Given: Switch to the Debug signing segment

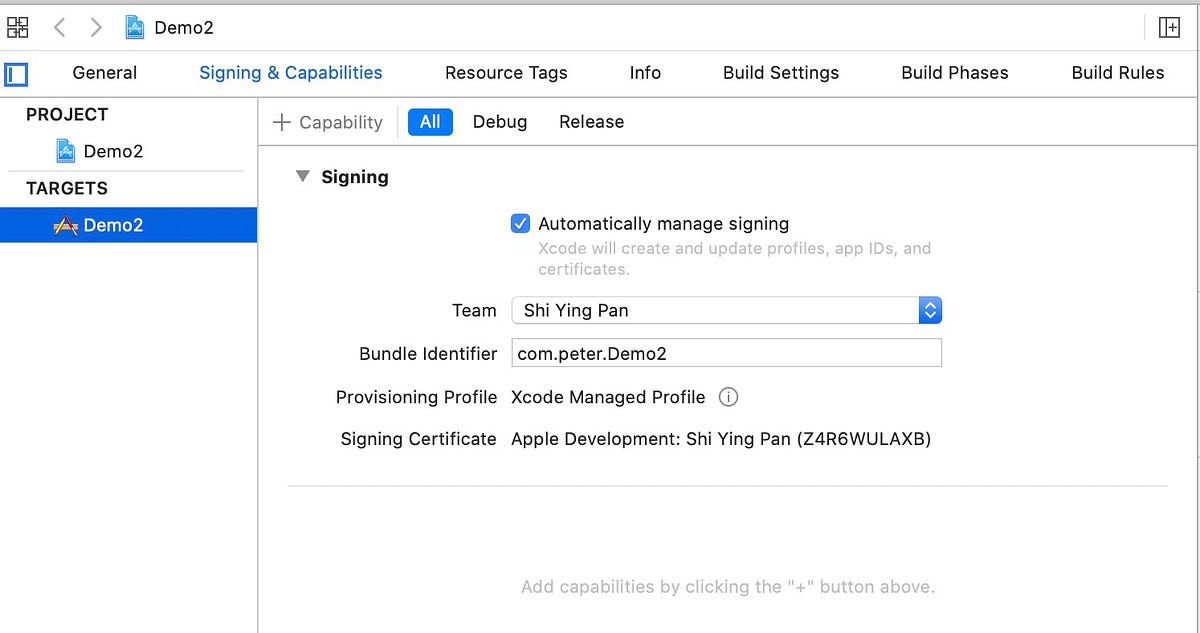Looking at the screenshot, I should tap(499, 121).
